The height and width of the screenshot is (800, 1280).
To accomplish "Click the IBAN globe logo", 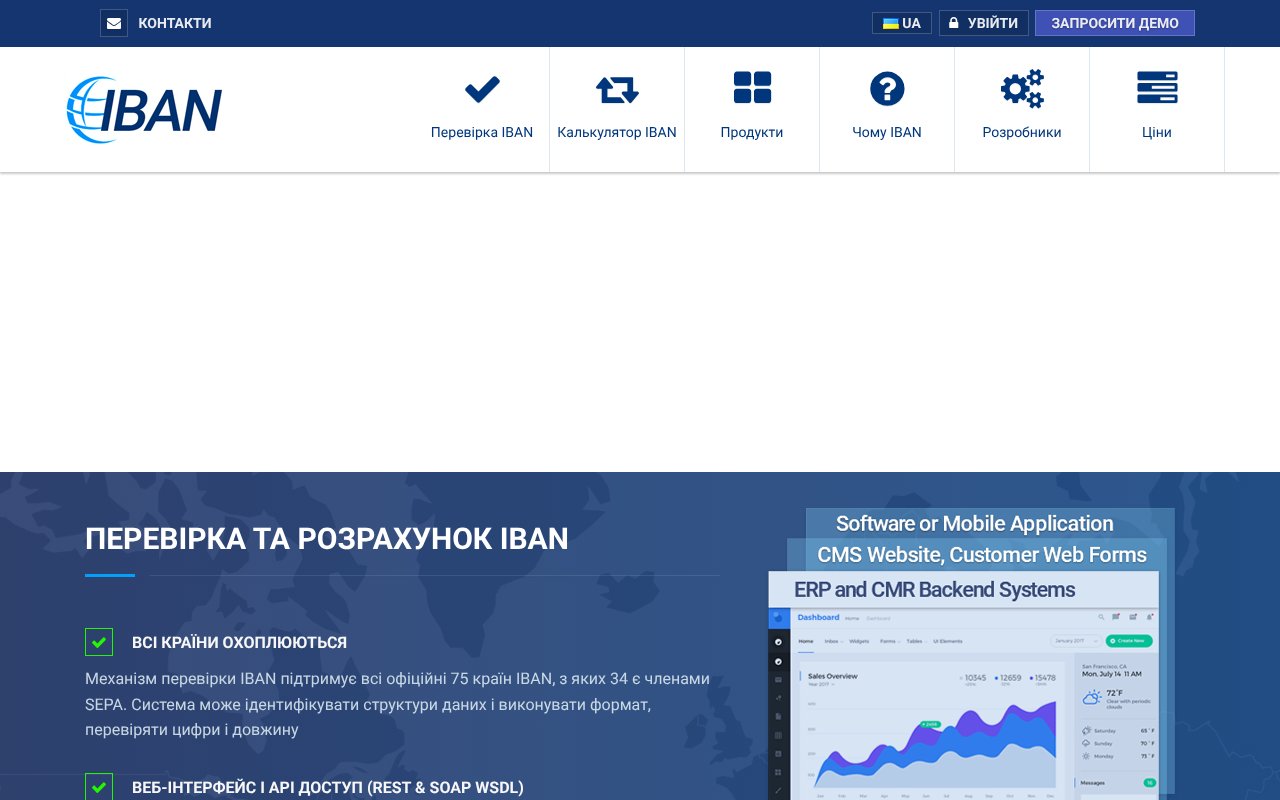I will pos(88,108).
